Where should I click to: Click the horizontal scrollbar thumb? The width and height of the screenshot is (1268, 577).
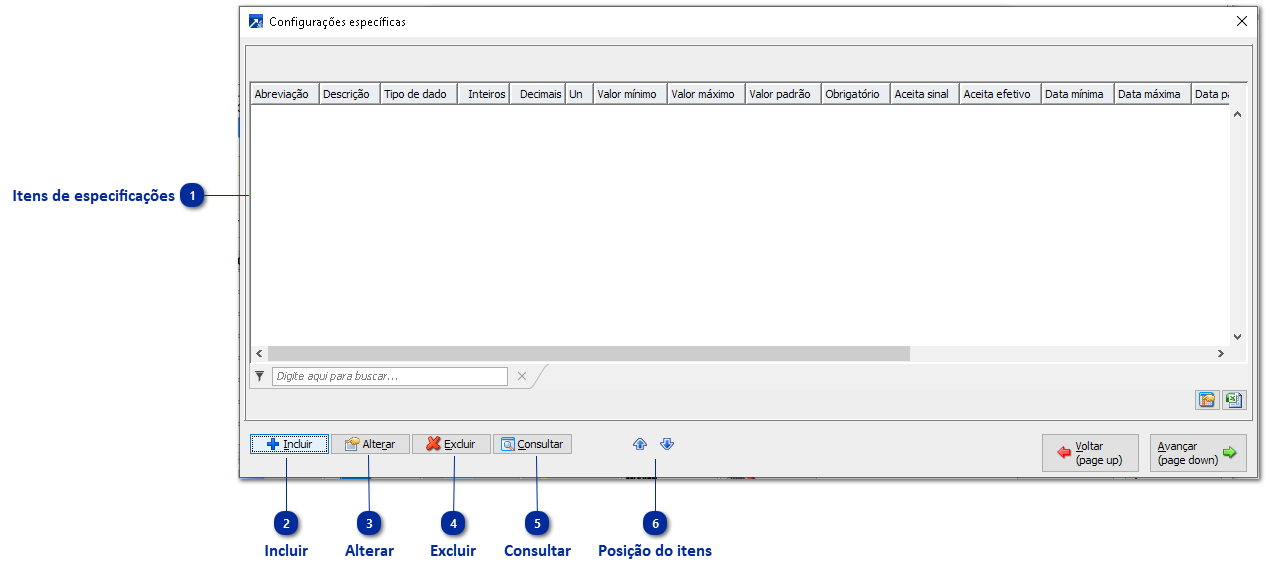point(589,353)
